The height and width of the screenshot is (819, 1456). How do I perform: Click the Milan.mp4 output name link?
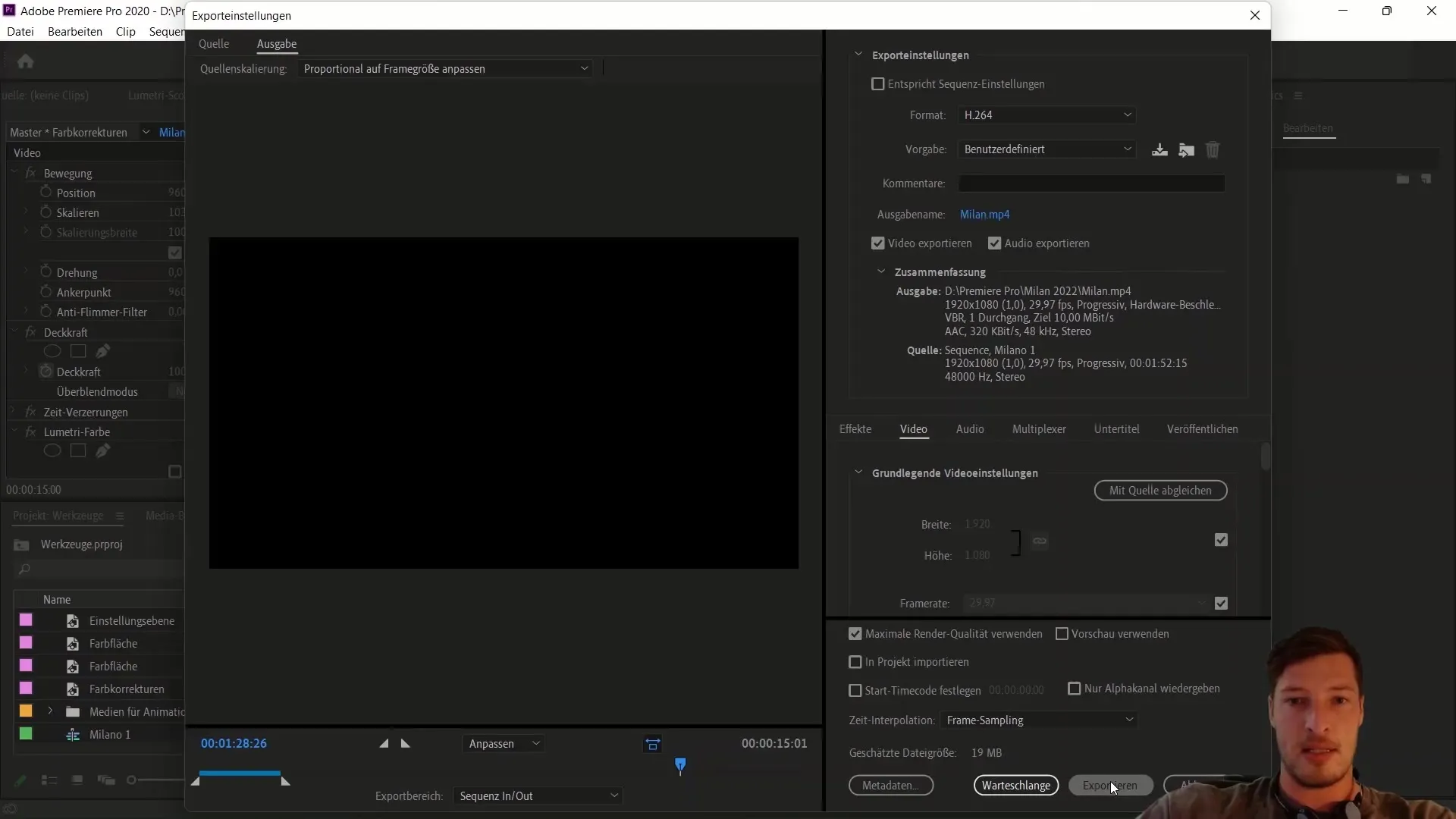point(984,215)
